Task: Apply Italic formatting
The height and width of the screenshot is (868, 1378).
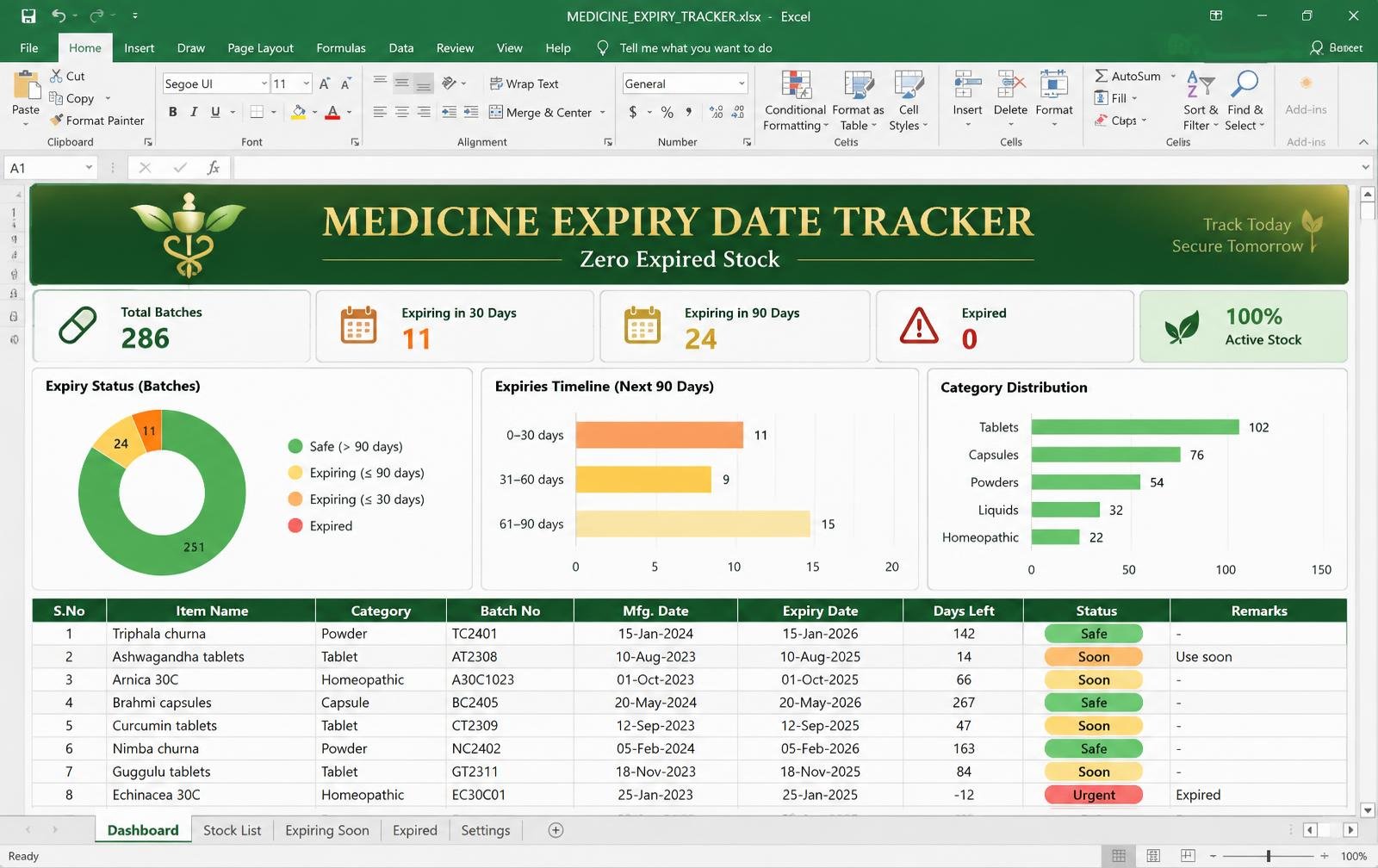Action: pyautogui.click(x=194, y=112)
